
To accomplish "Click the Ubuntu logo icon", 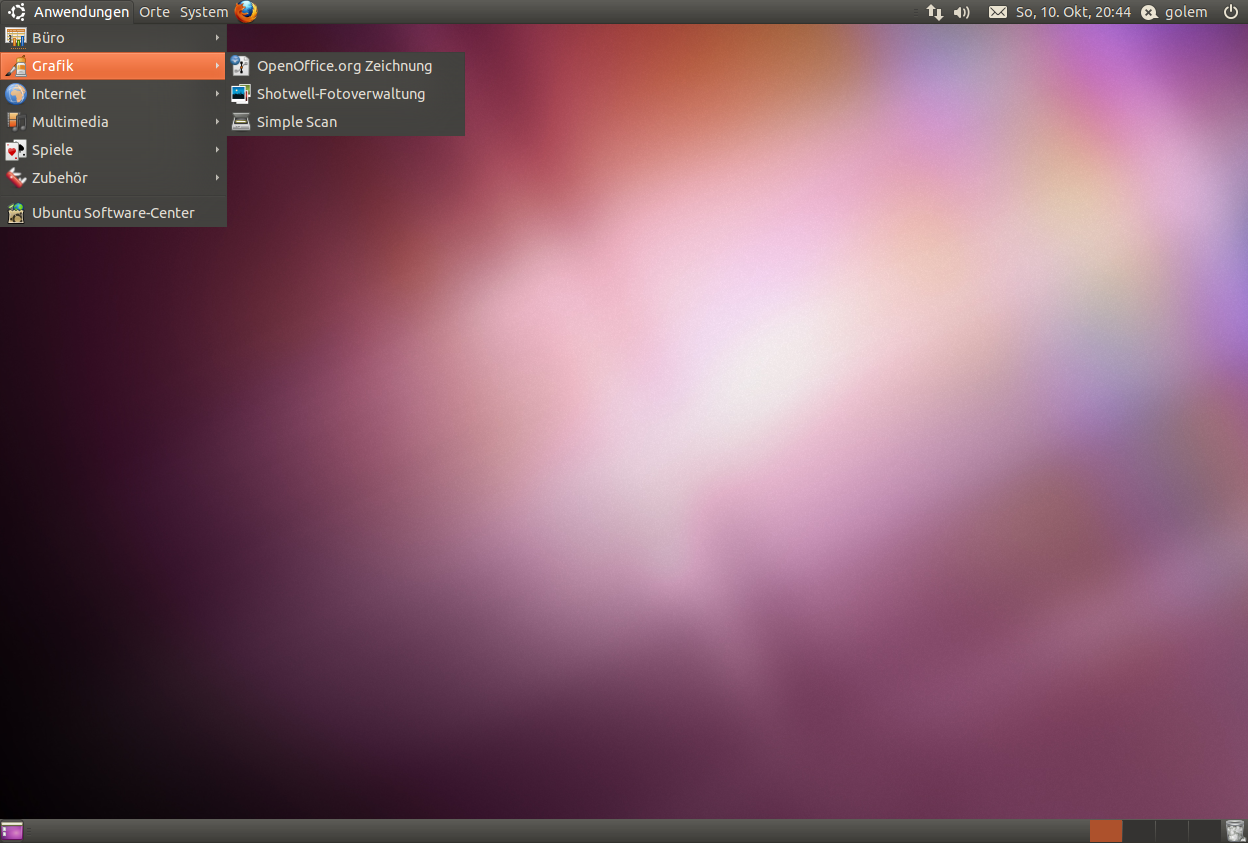I will [x=17, y=12].
